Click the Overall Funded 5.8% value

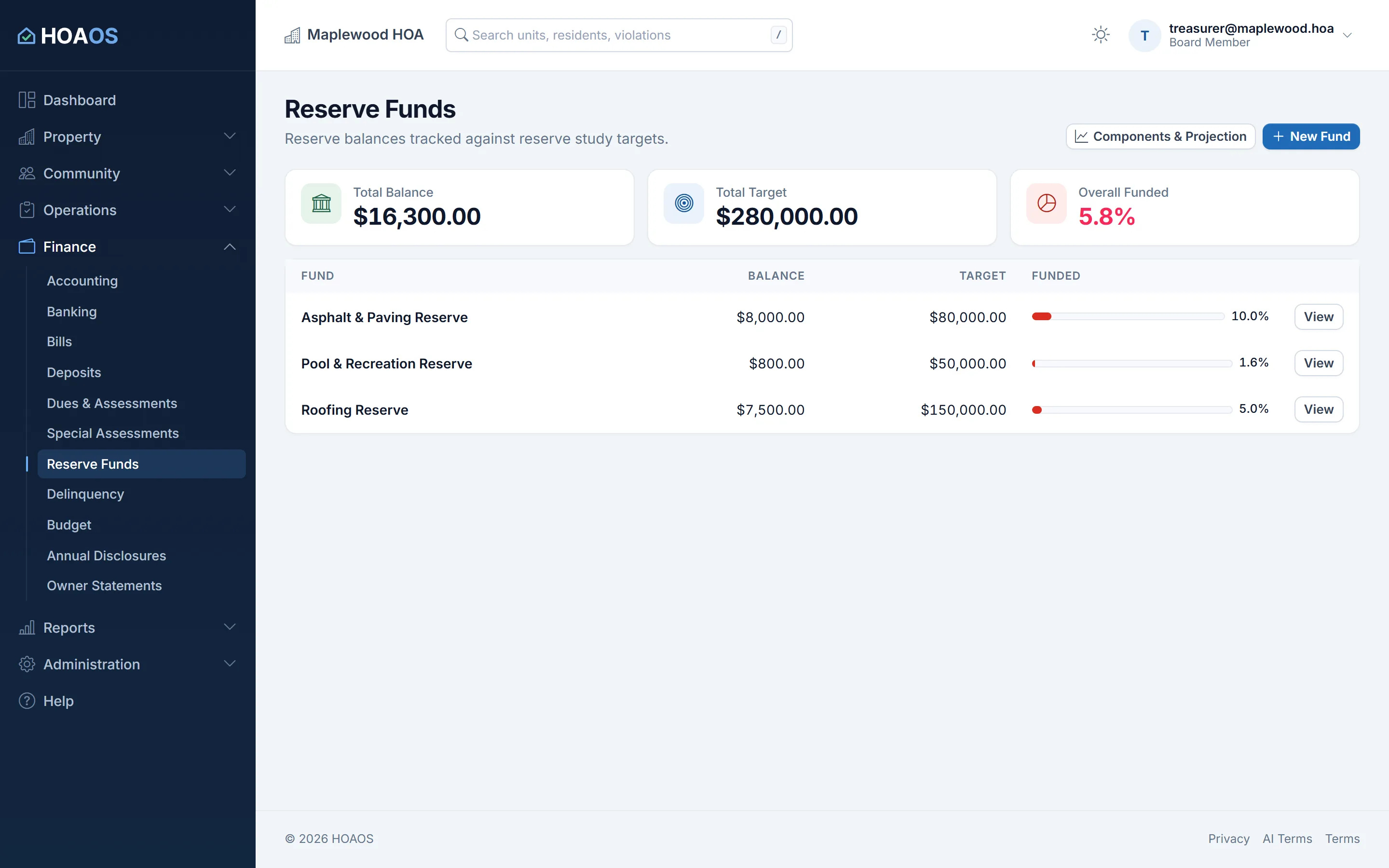1106,217
